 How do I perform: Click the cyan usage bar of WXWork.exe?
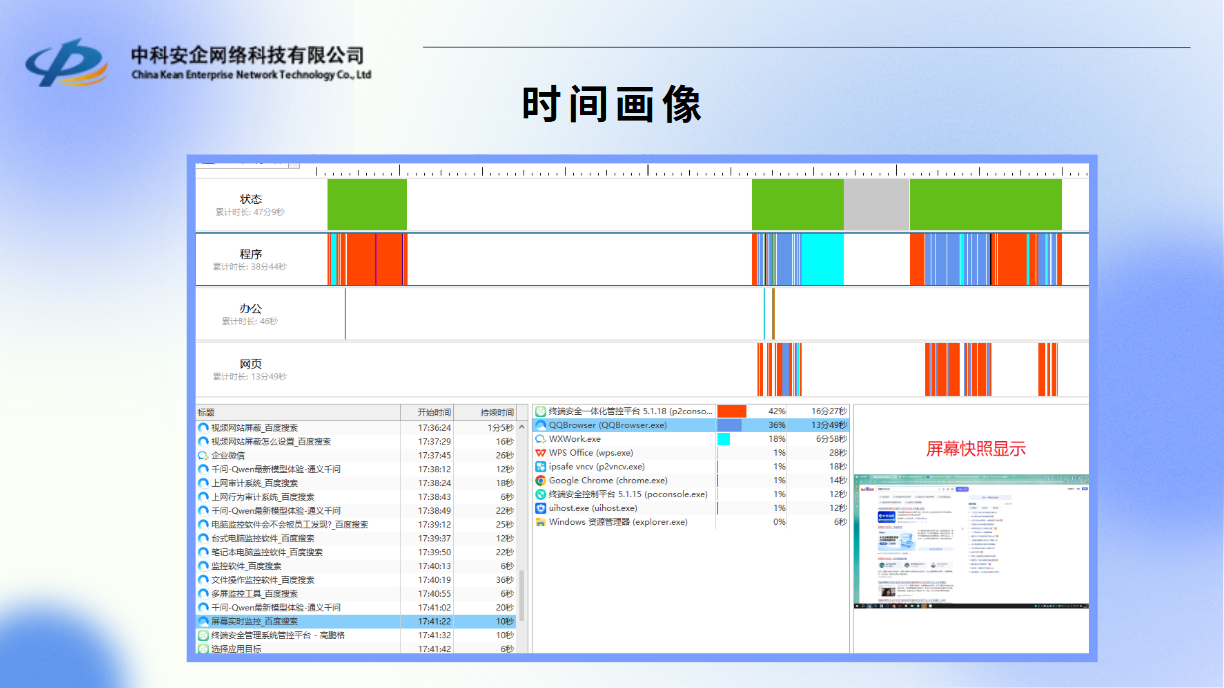point(724,439)
